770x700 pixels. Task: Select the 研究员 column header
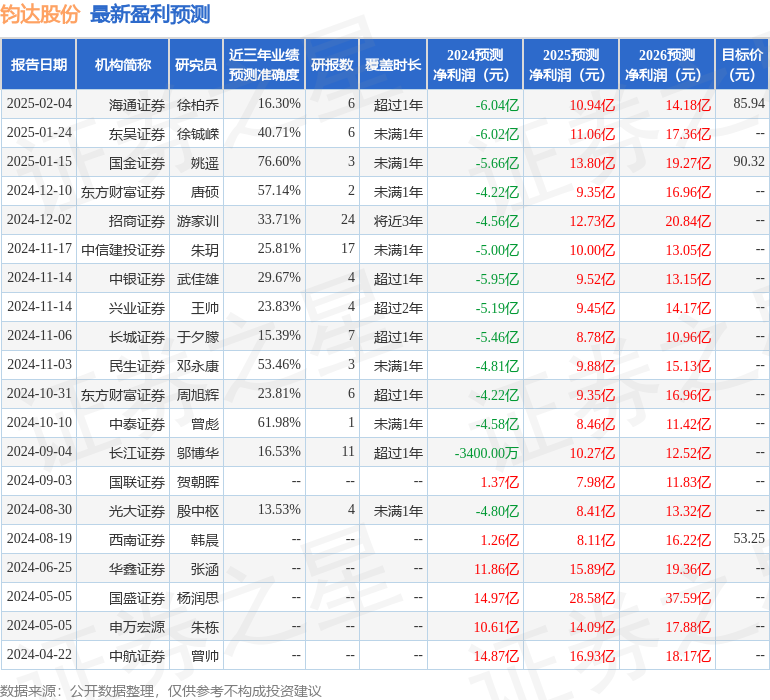pyautogui.click(x=196, y=64)
